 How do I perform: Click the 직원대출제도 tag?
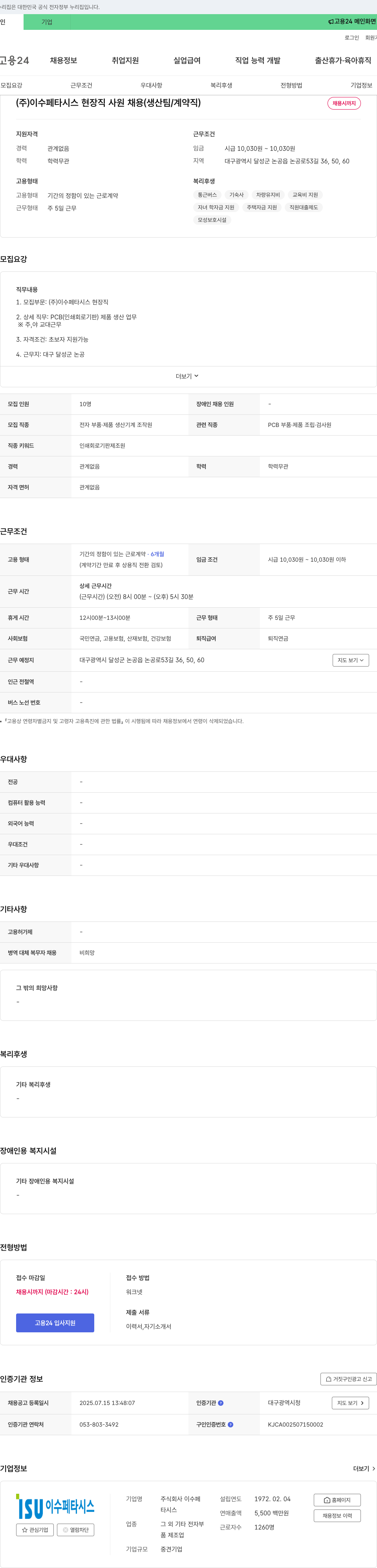[304, 207]
